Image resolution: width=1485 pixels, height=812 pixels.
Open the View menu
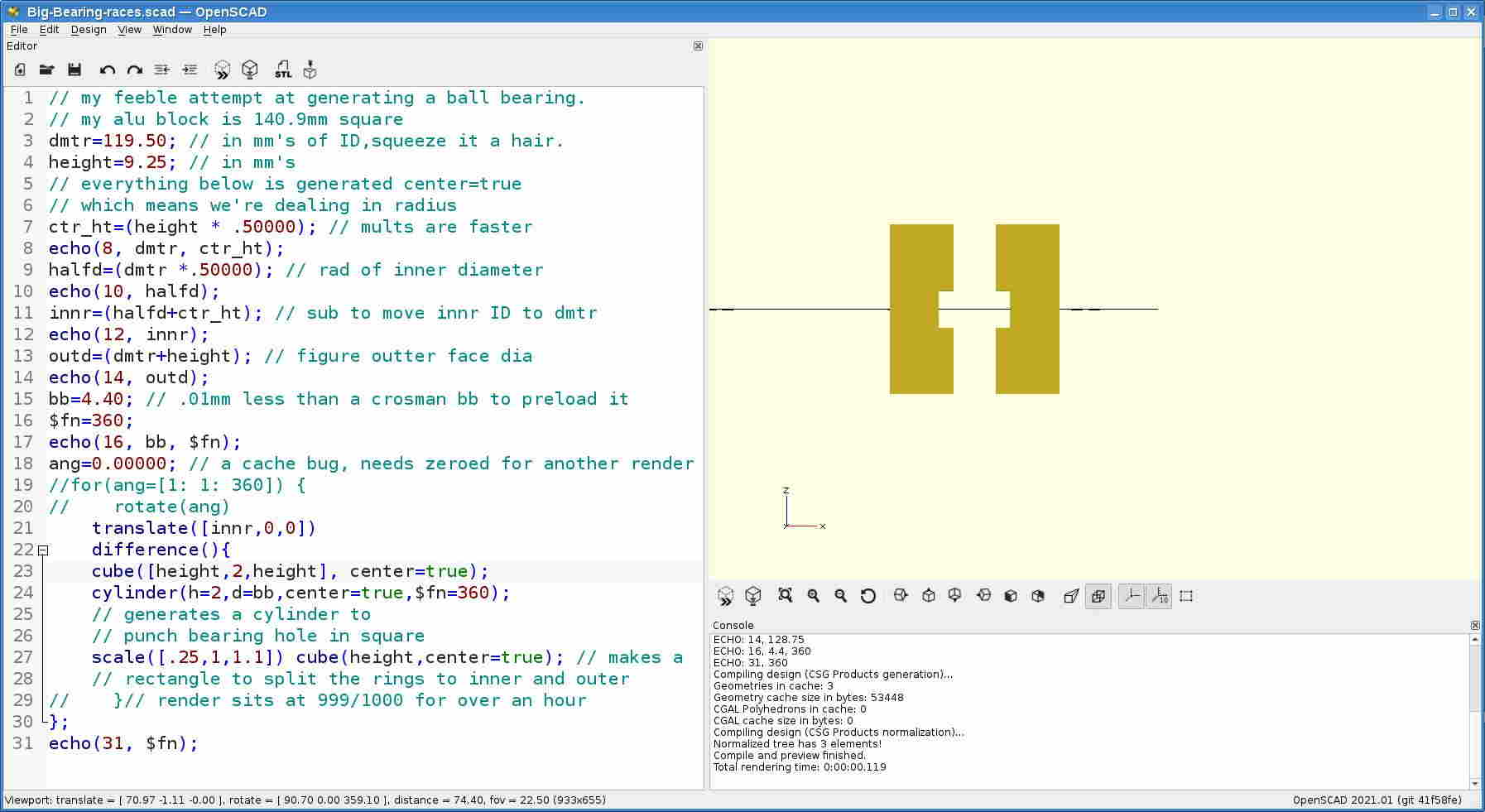pos(129,29)
